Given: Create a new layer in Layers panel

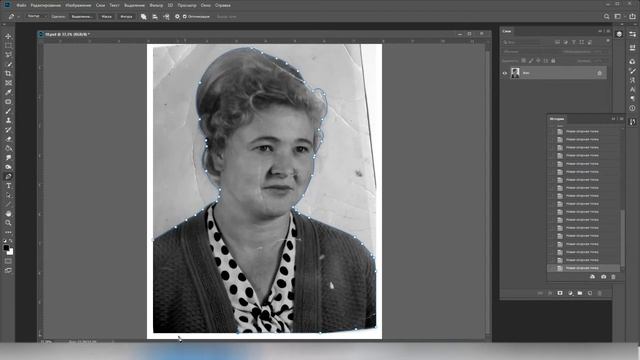Looking at the screenshot, I should (590, 293).
